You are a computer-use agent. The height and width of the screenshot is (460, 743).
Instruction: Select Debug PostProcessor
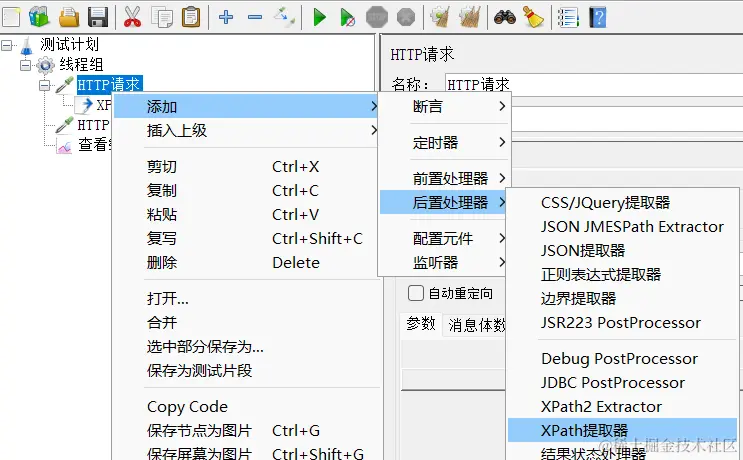tap(622, 358)
